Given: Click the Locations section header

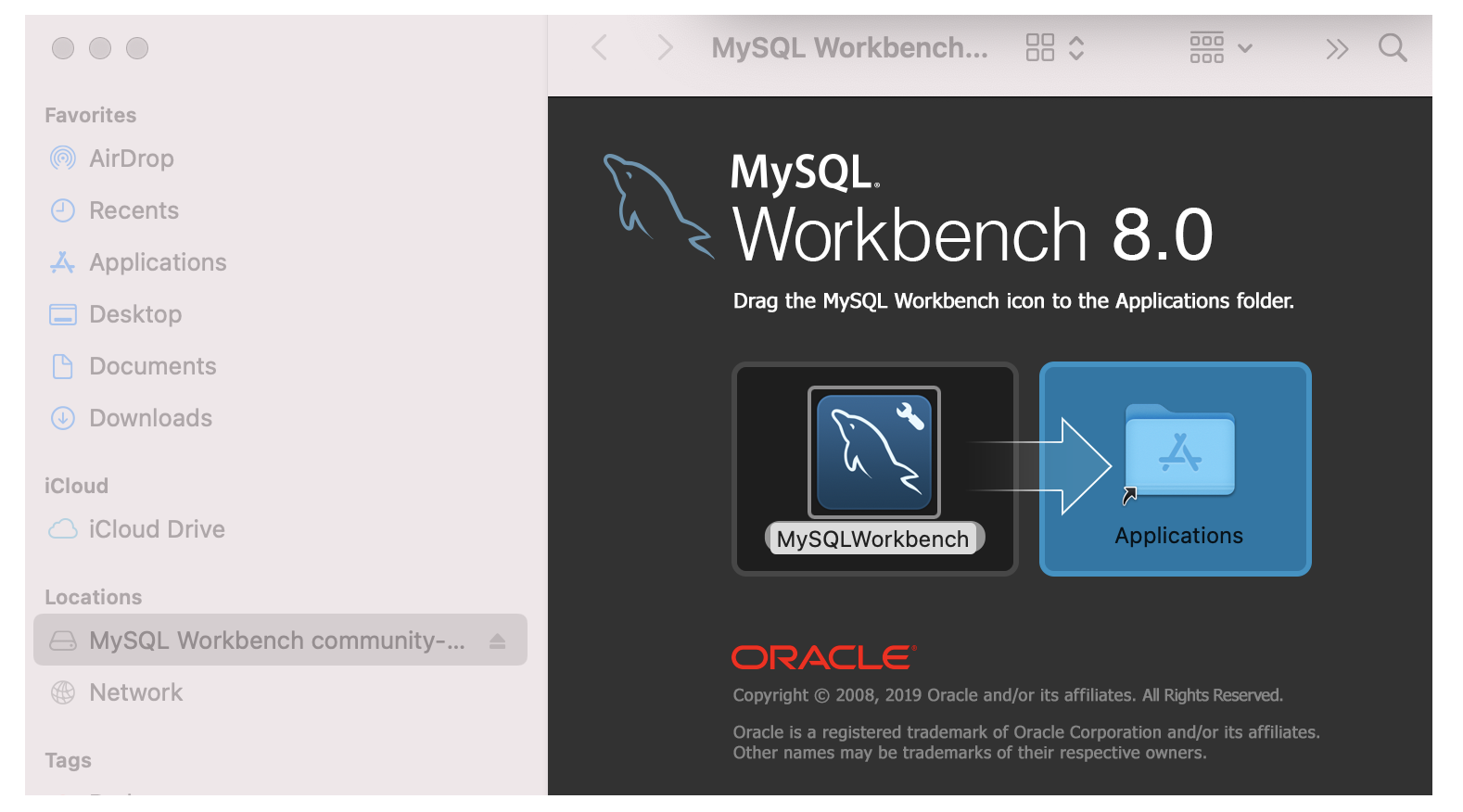Looking at the screenshot, I should pyautogui.click(x=94, y=597).
